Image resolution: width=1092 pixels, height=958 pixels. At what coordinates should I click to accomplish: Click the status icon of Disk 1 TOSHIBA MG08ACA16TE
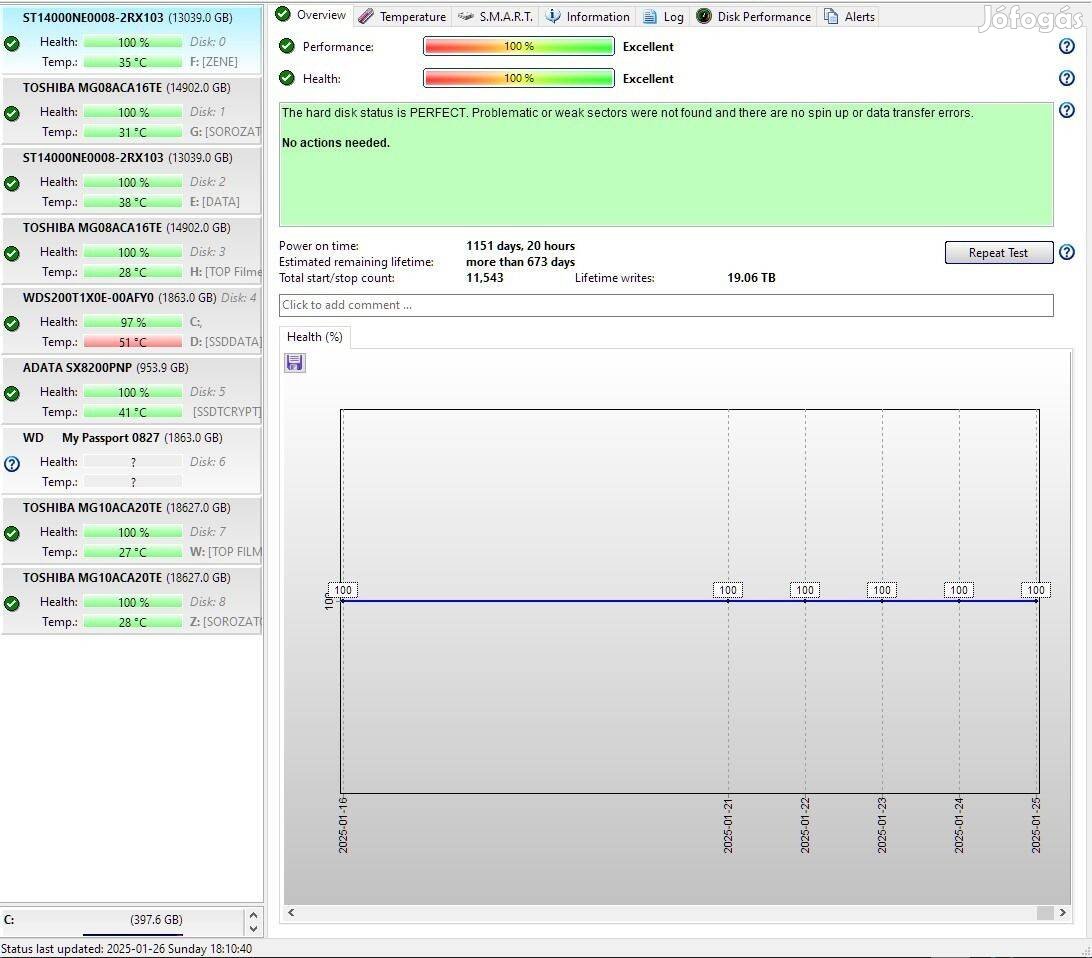(12, 113)
